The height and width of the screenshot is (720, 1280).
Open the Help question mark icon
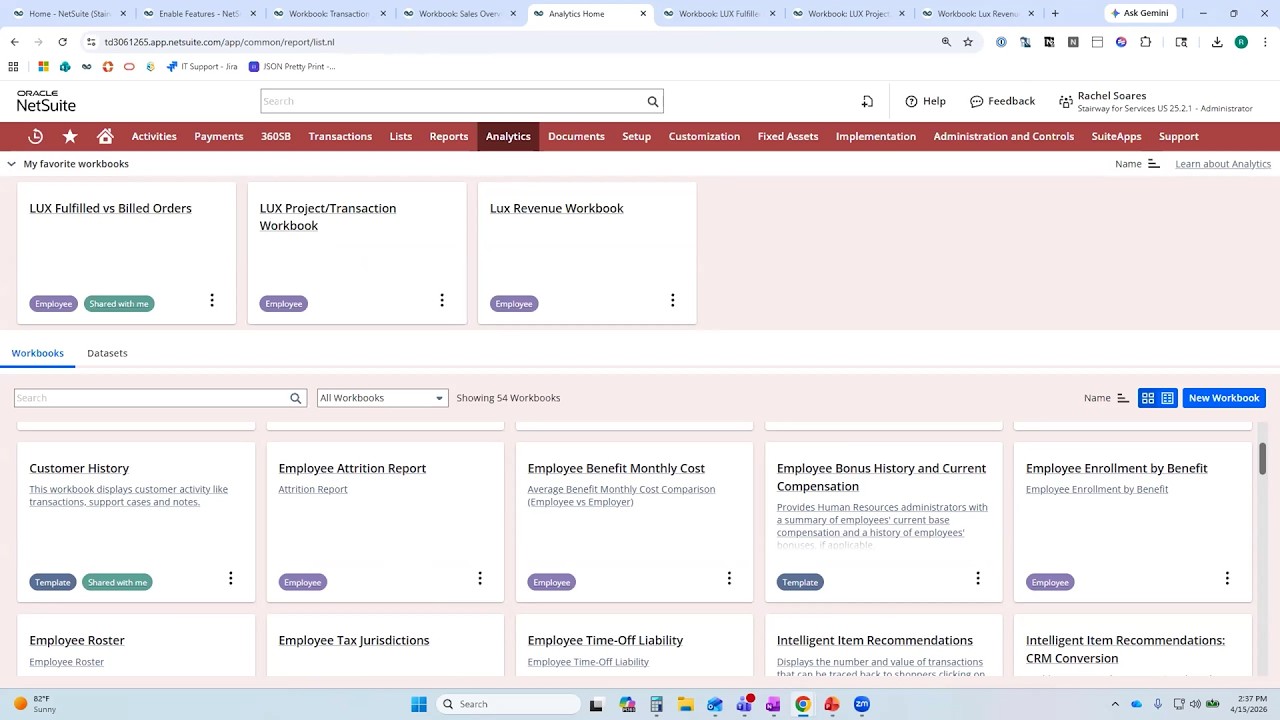(911, 101)
